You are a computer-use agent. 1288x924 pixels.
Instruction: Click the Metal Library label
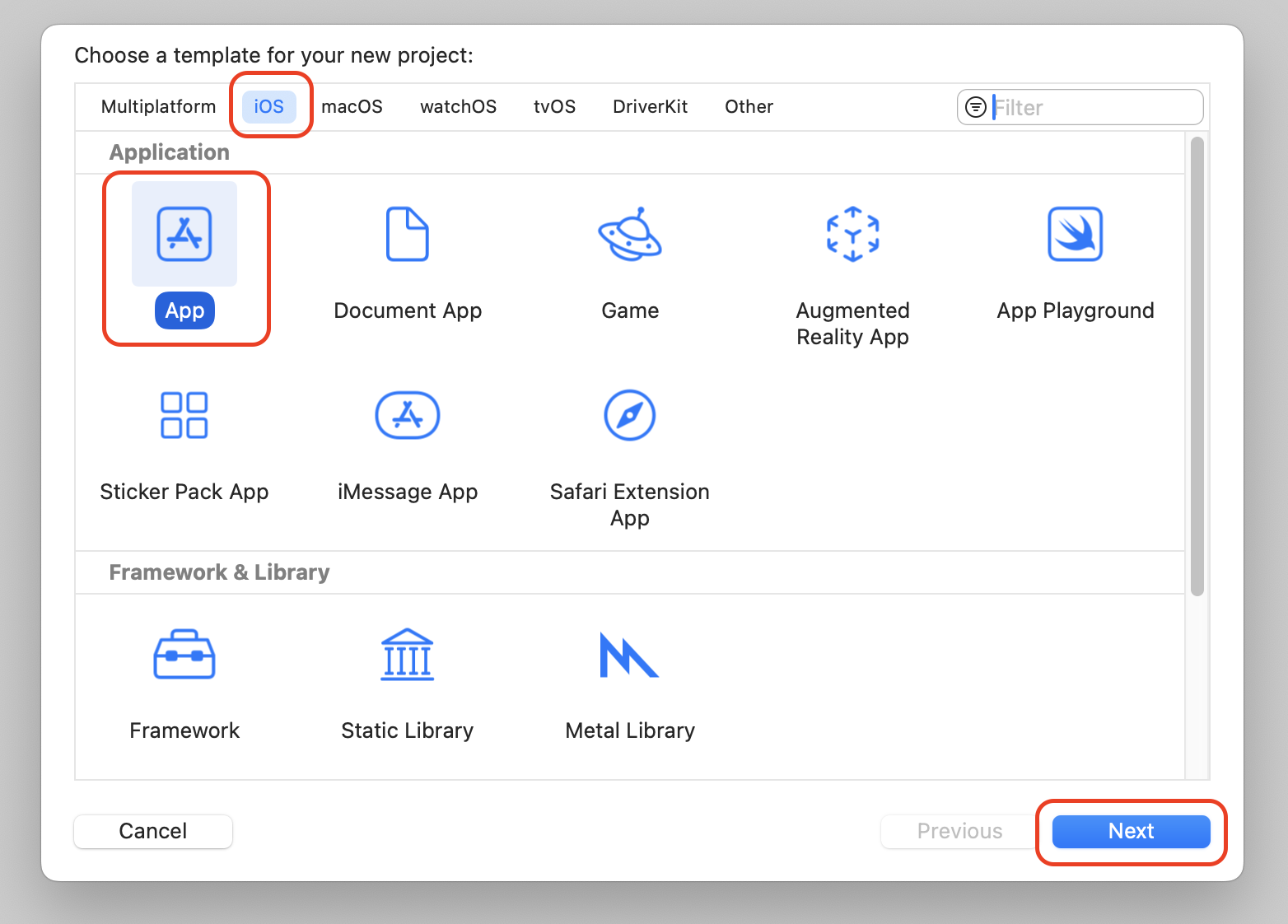coord(630,730)
